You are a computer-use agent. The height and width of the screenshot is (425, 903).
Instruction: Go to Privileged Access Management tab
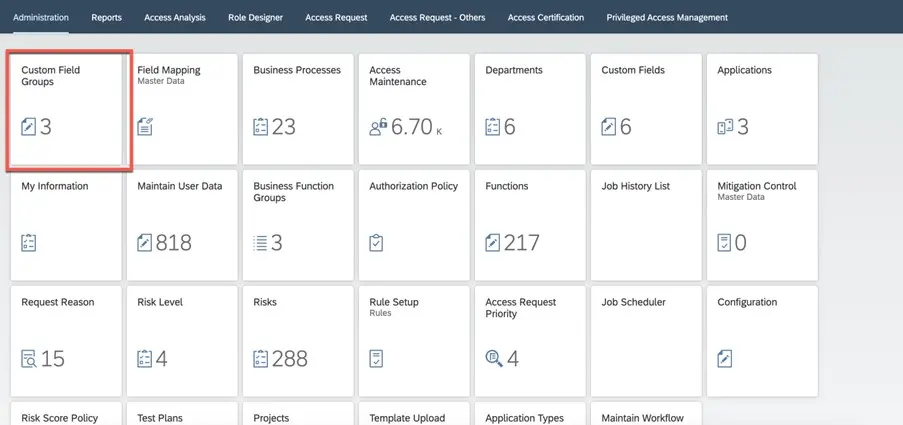click(666, 17)
